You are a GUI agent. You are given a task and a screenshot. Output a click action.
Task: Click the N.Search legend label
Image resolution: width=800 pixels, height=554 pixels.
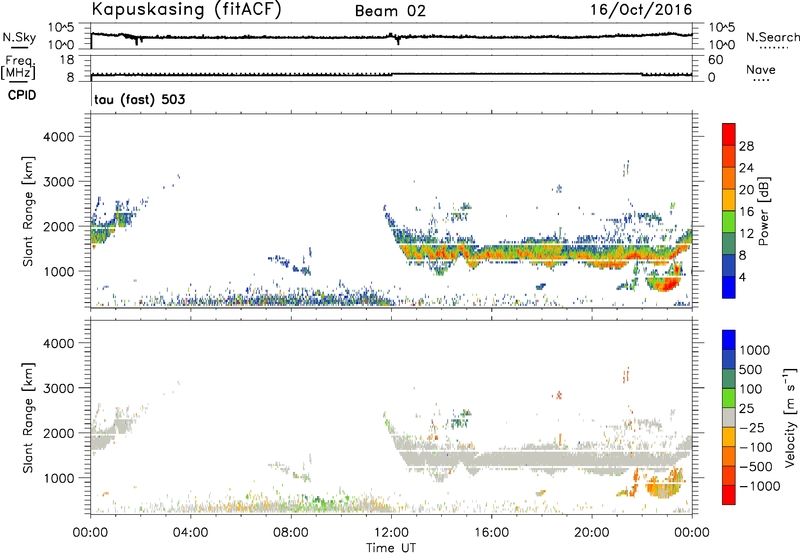(773, 37)
